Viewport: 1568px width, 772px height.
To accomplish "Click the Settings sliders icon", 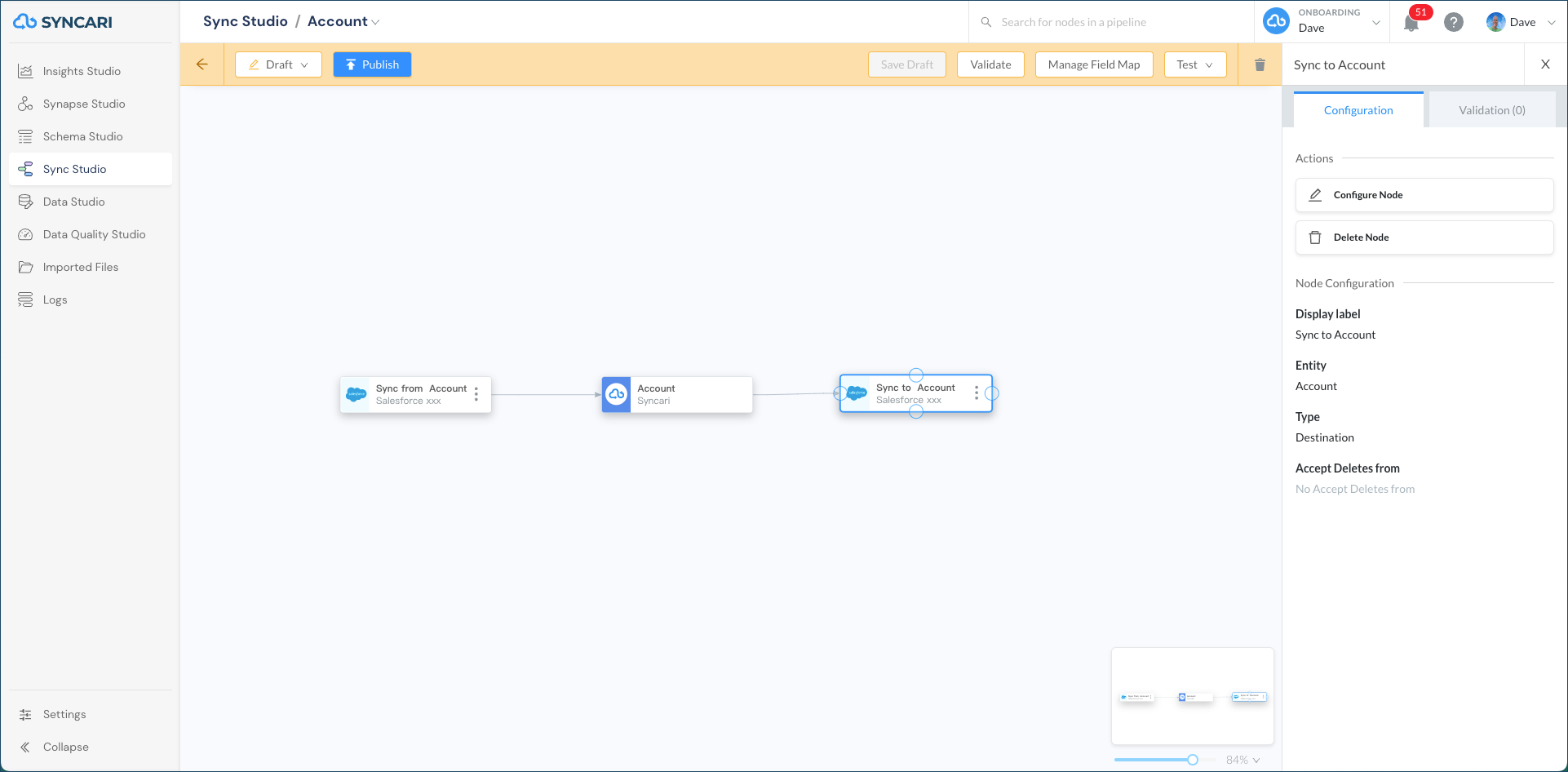I will pos(26,714).
